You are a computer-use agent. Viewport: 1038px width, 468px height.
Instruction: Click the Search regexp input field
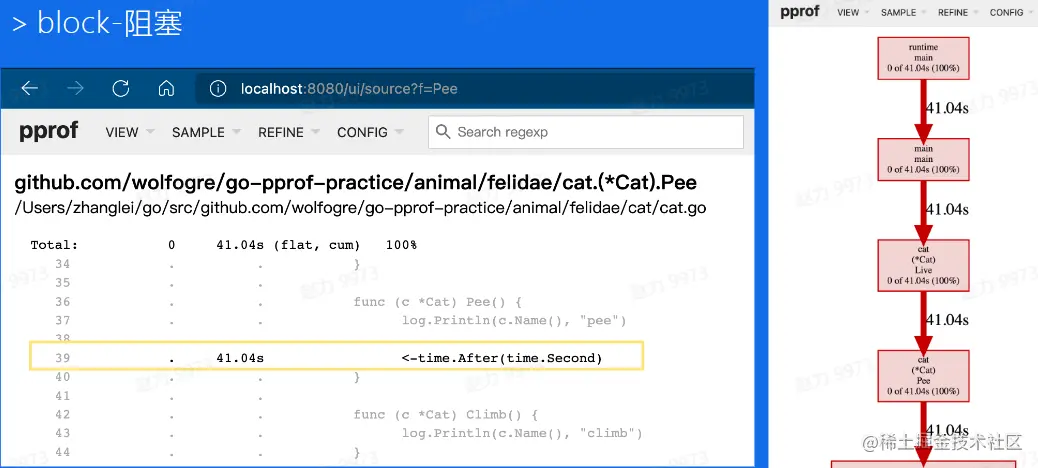[586, 132]
